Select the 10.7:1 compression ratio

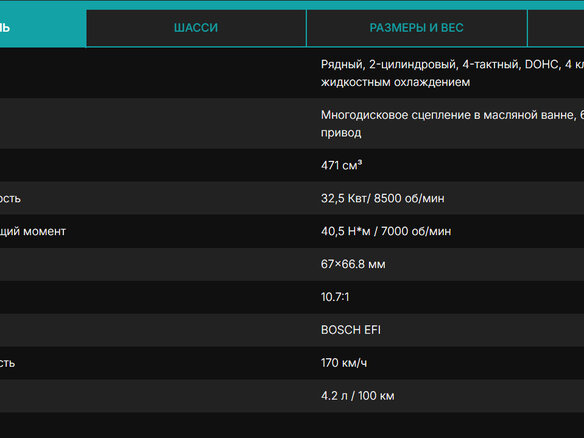335,297
